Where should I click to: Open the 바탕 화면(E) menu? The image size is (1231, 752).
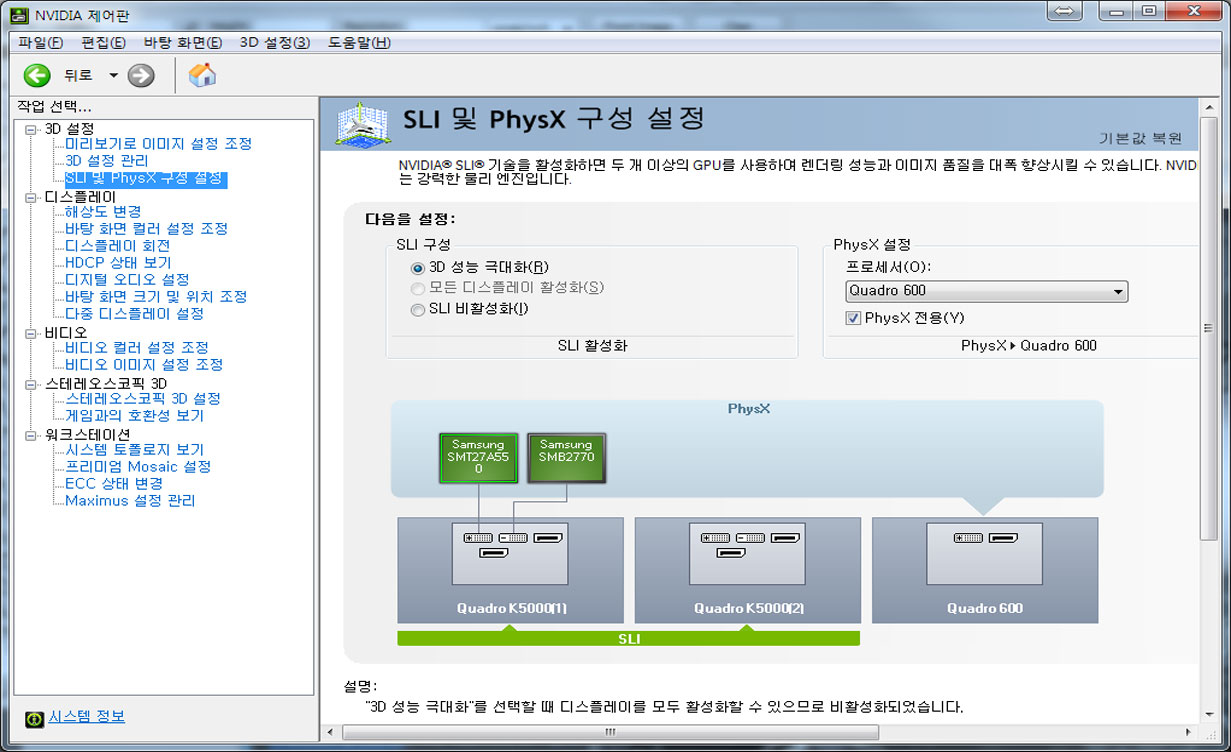click(183, 42)
